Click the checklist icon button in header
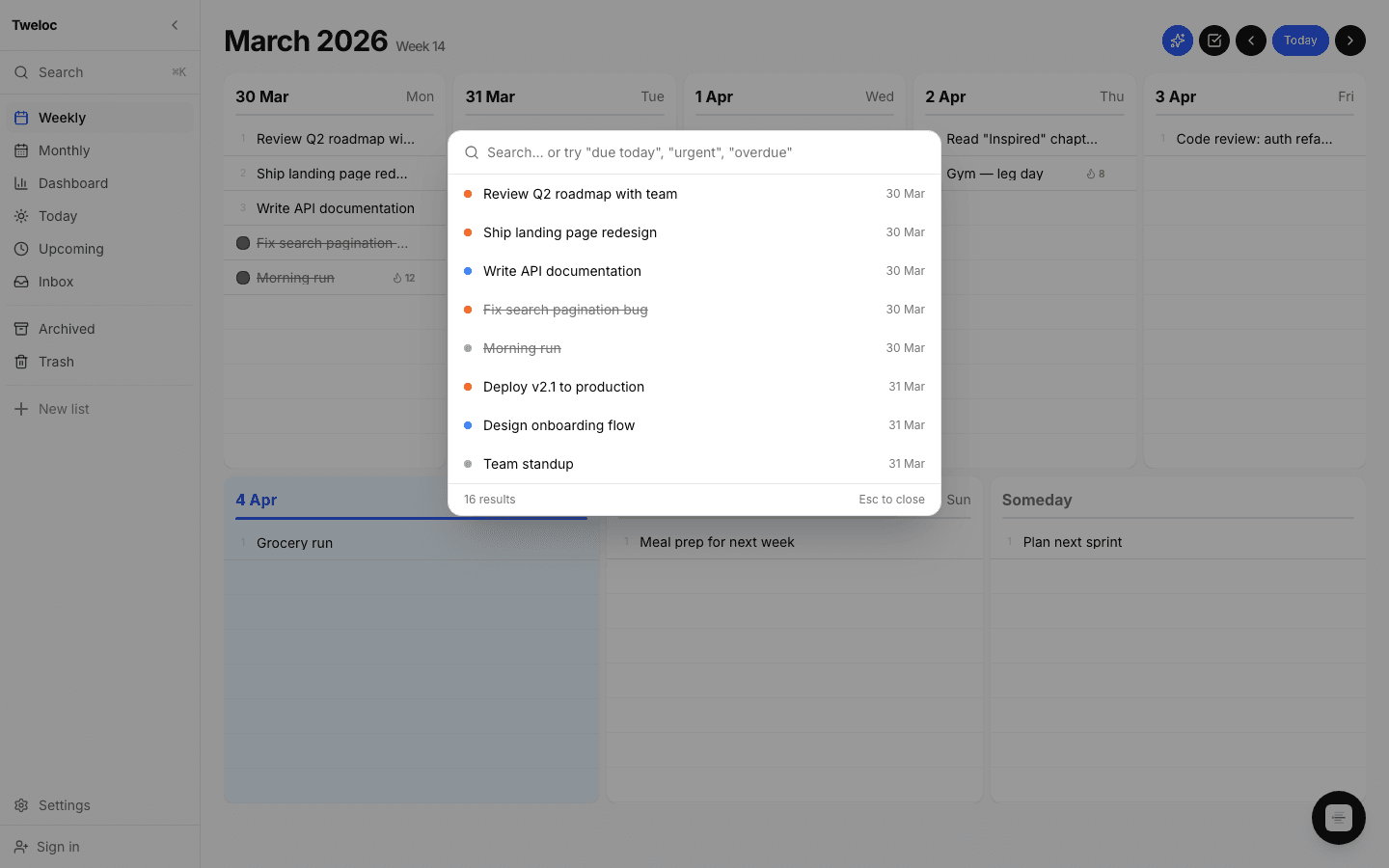Screen dimensions: 1389x868 [x=1214, y=41]
